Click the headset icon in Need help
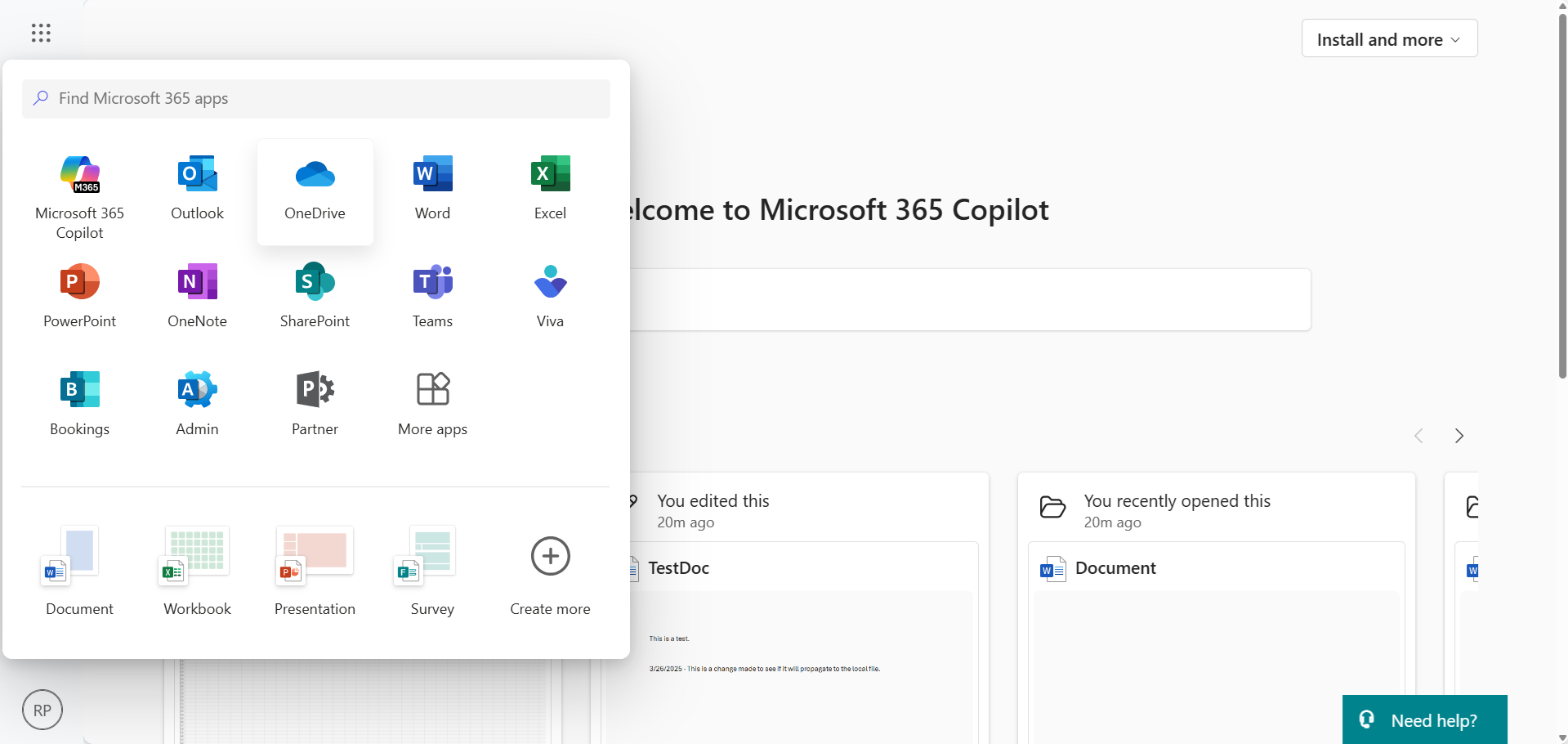Screen dimensions: 1568x744 click(1366, 719)
